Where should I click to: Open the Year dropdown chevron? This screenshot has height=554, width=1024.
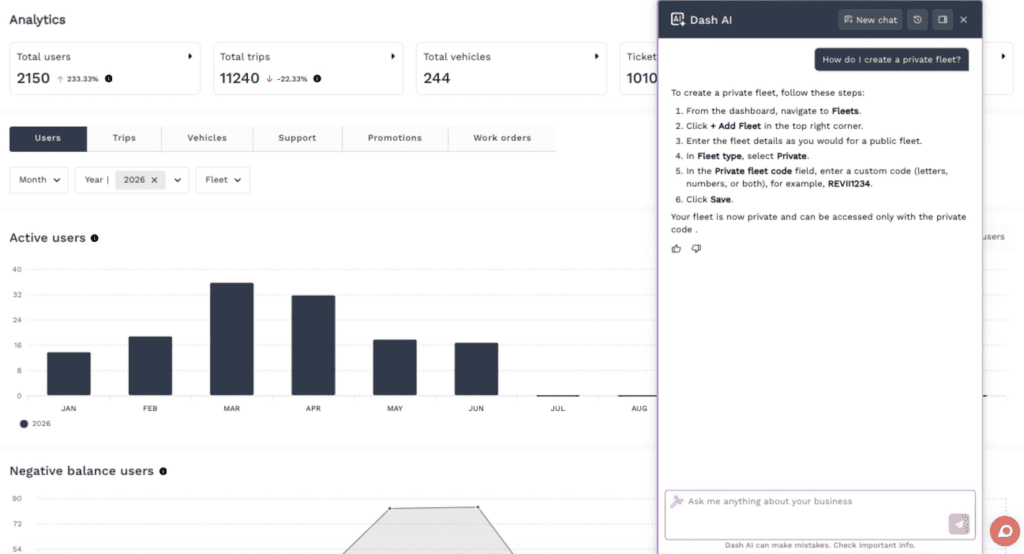click(x=177, y=180)
